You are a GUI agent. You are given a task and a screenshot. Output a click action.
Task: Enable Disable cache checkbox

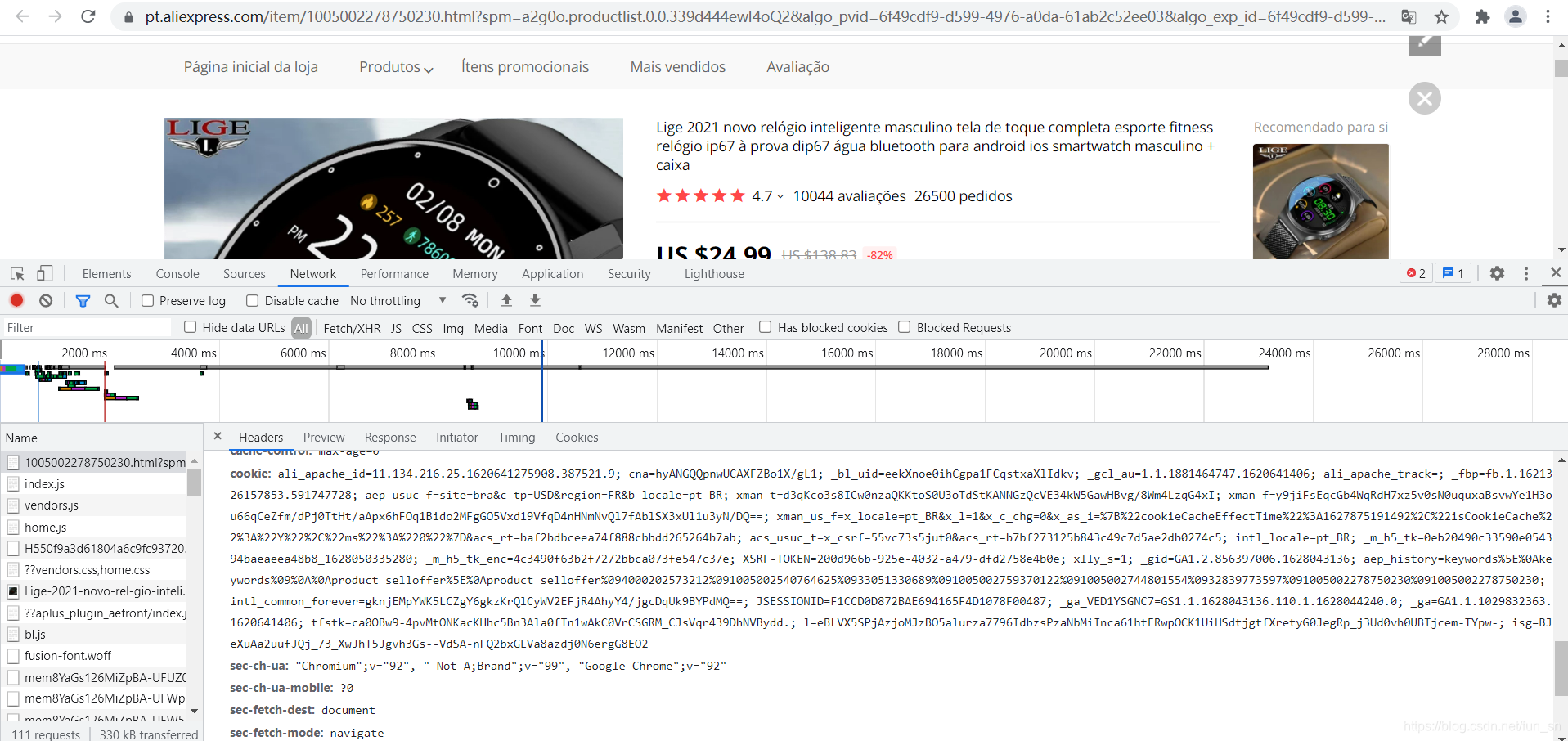(253, 300)
